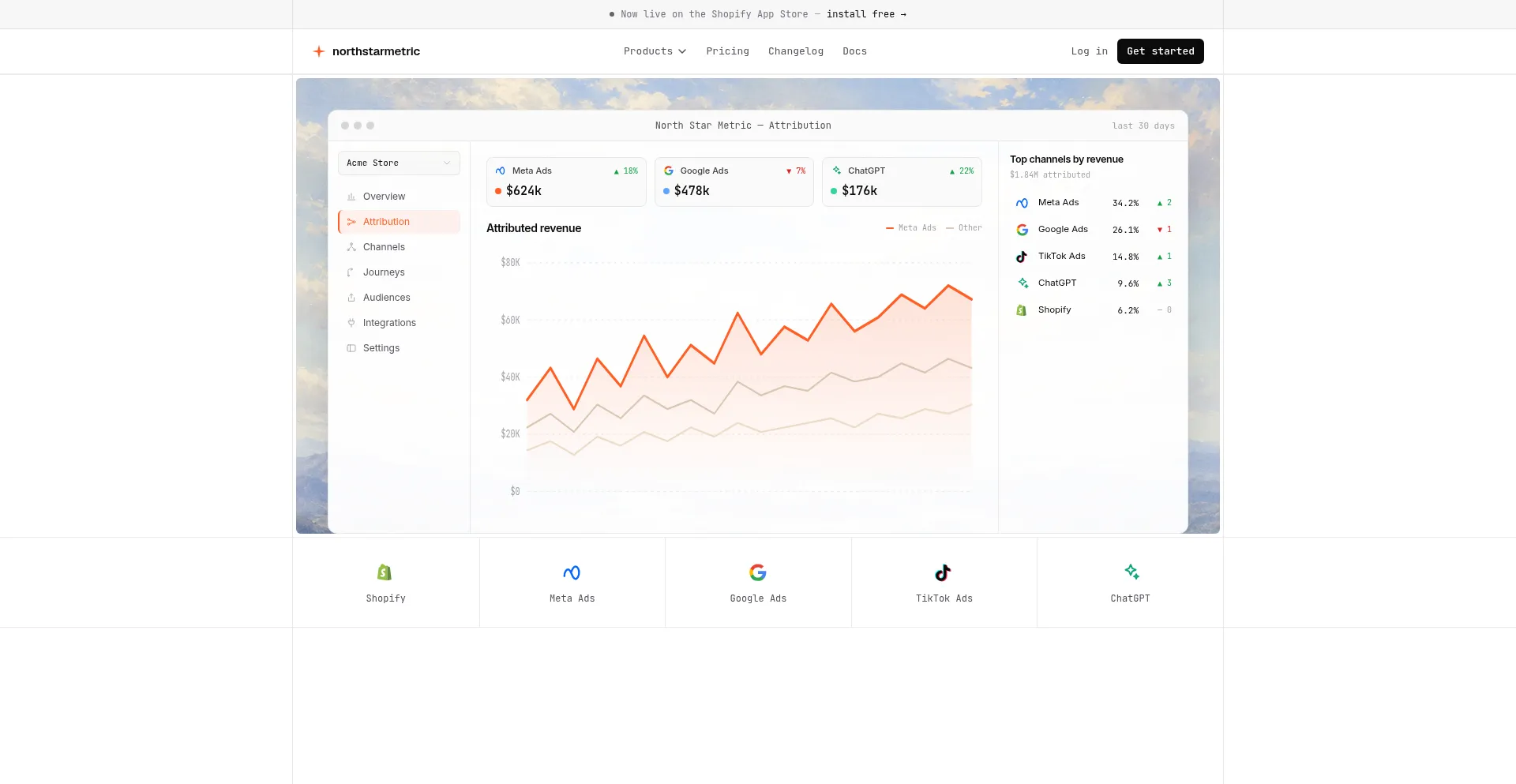Click the Journeys path icon

coord(351,272)
